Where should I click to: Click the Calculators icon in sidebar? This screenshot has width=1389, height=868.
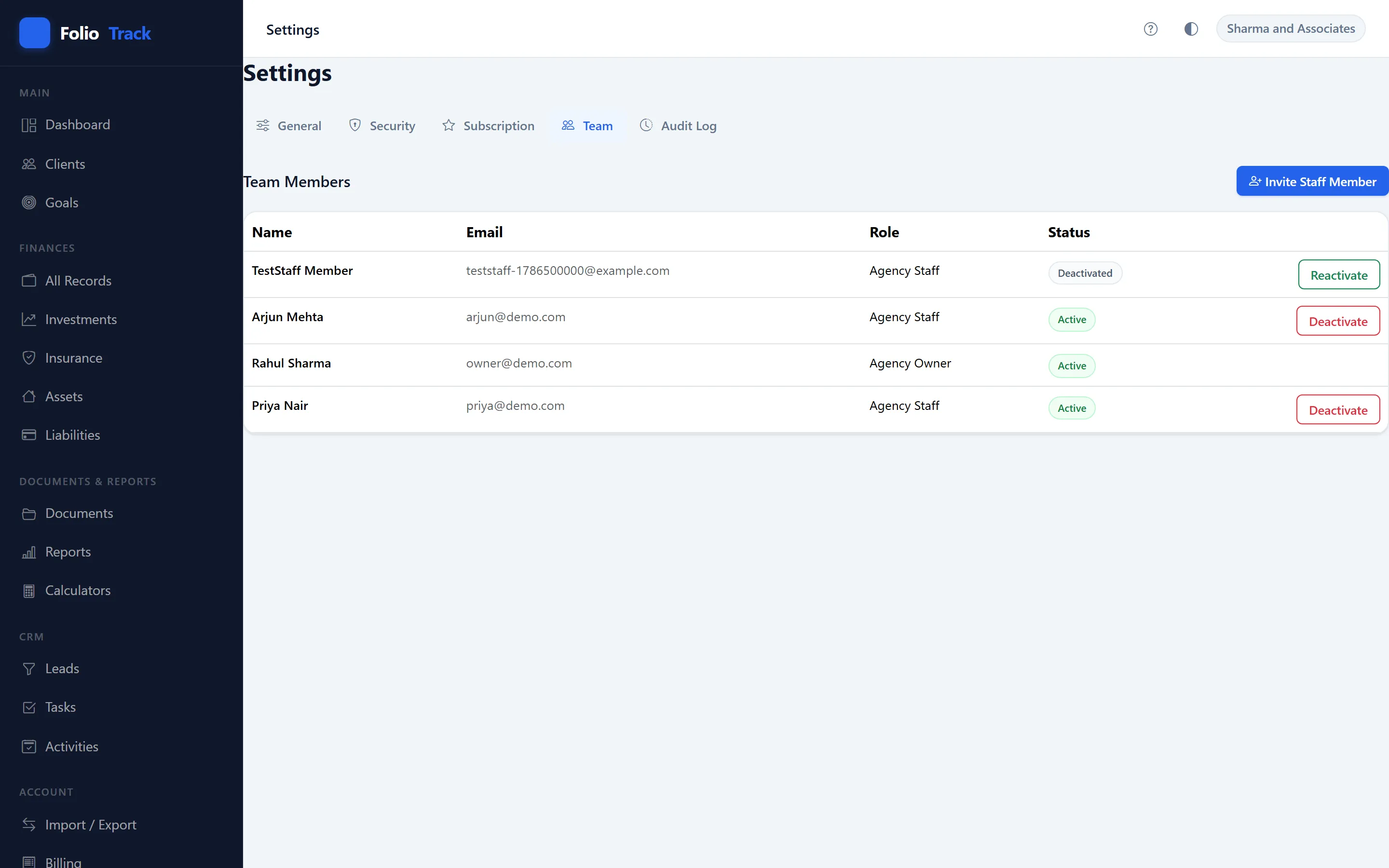coord(29,591)
